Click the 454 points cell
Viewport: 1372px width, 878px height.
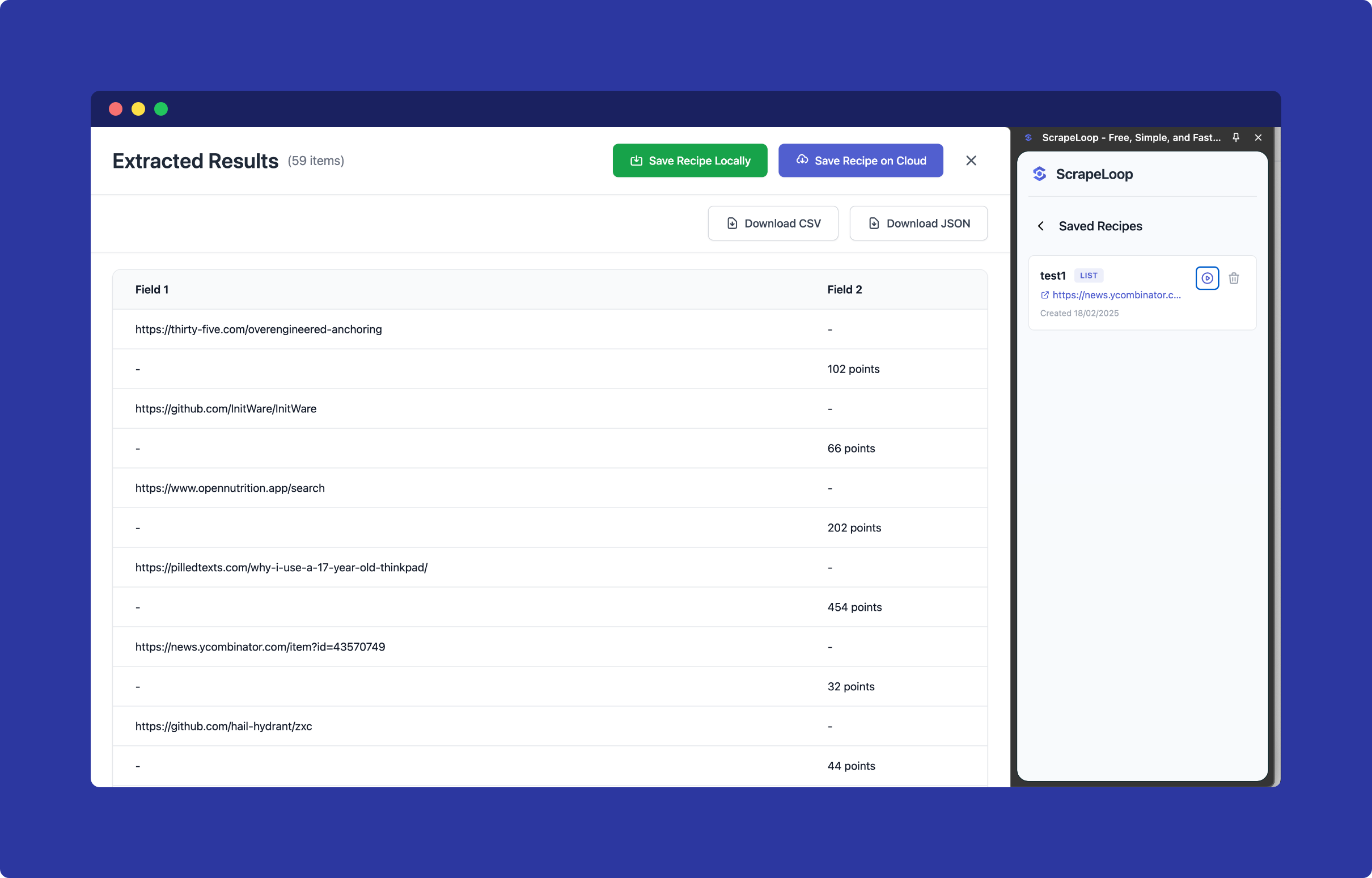click(854, 607)
